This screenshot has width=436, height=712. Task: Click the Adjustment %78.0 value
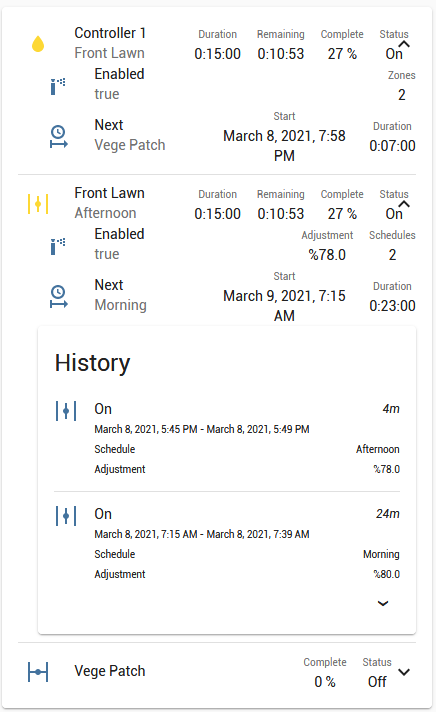coord(327,255)
